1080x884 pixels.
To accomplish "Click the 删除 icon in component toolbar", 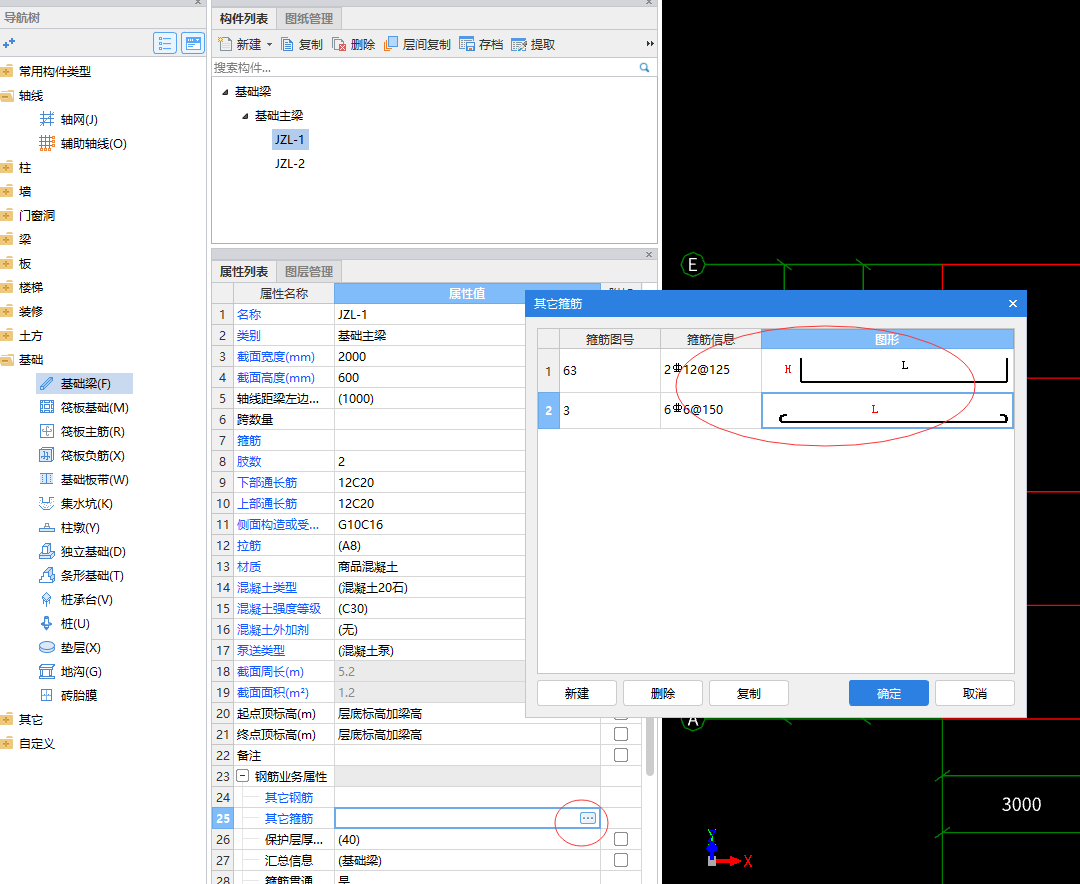I will tap(339, 44).
